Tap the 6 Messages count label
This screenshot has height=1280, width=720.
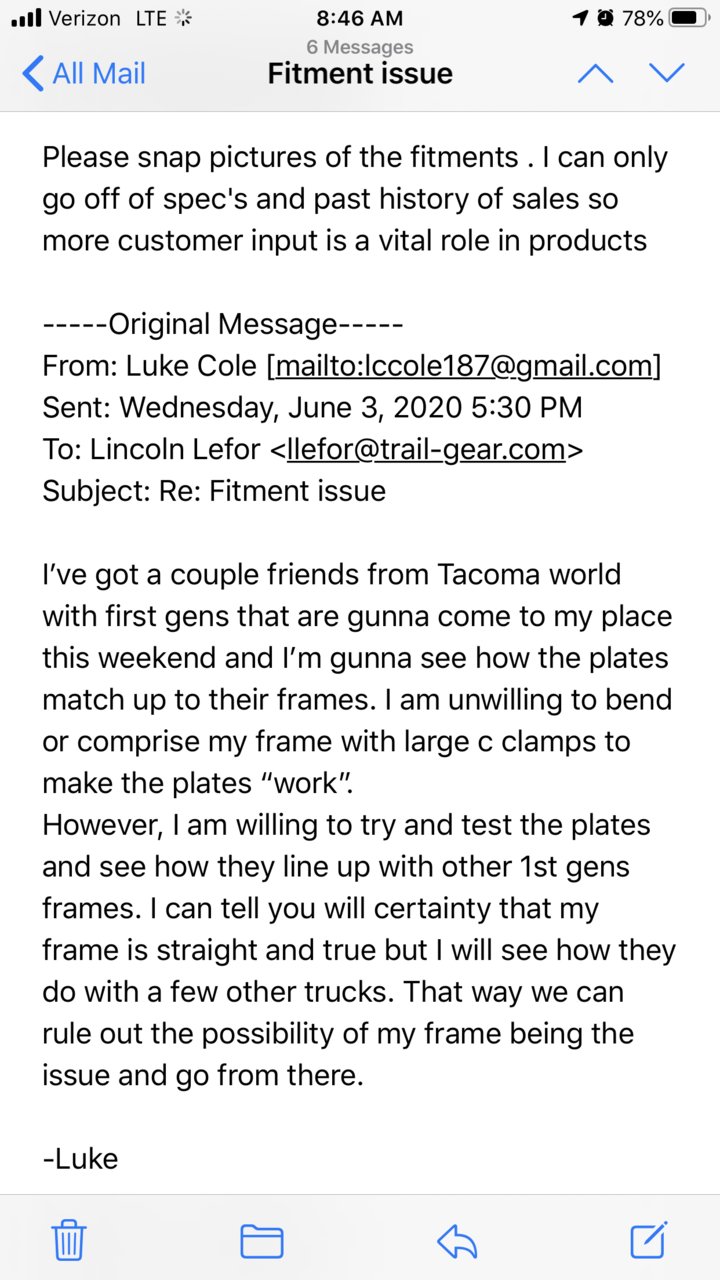click(360, 47)
